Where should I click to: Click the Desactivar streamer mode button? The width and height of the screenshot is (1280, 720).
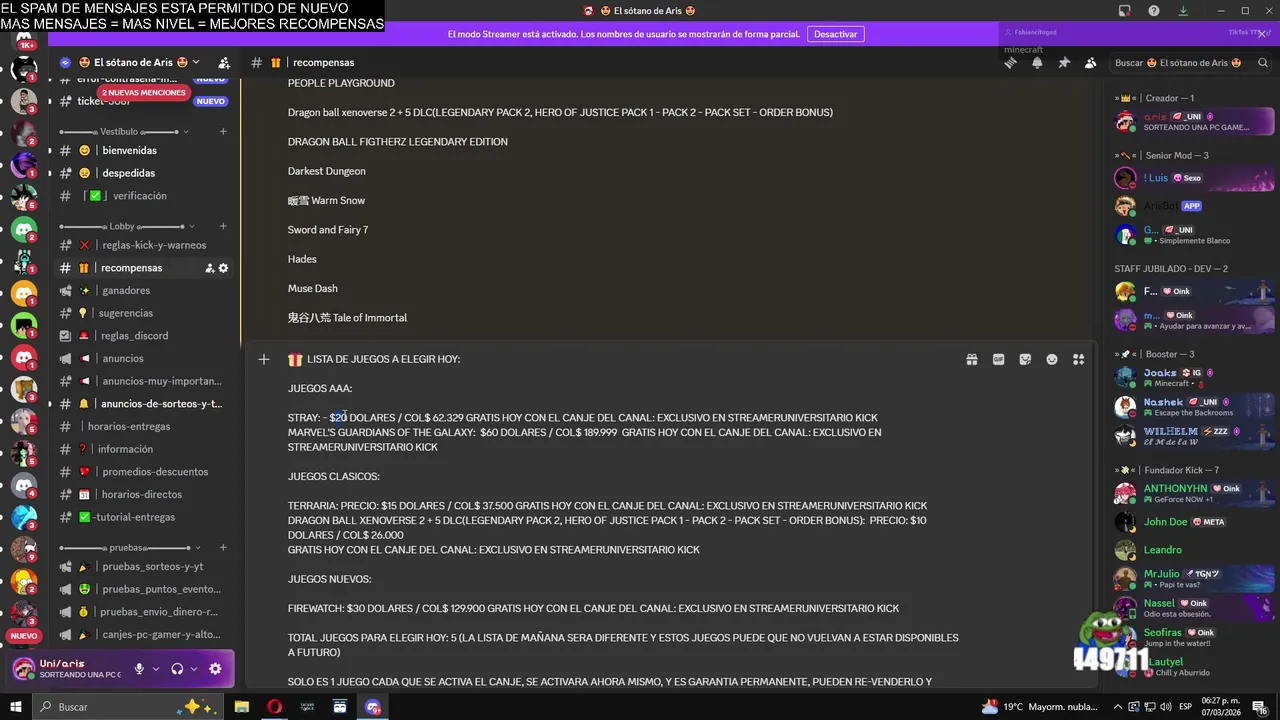click(835, 34)
